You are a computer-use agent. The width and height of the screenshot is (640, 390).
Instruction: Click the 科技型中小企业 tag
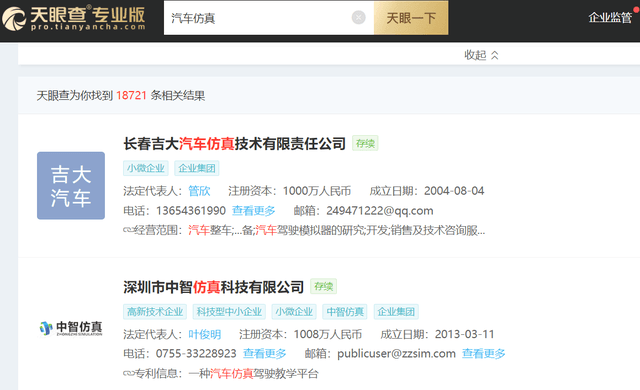[229, 312]
